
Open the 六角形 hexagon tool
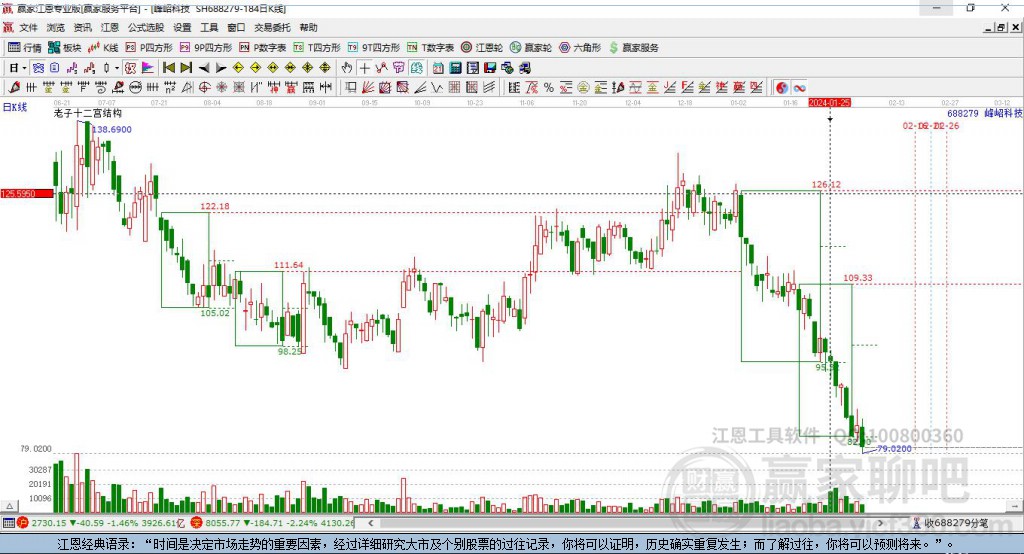(580, 48)
